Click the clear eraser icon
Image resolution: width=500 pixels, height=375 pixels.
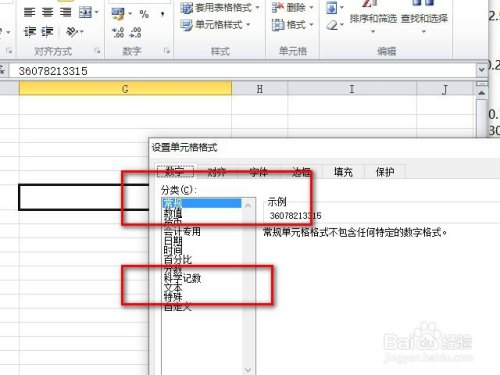click(x=332, y=25)
